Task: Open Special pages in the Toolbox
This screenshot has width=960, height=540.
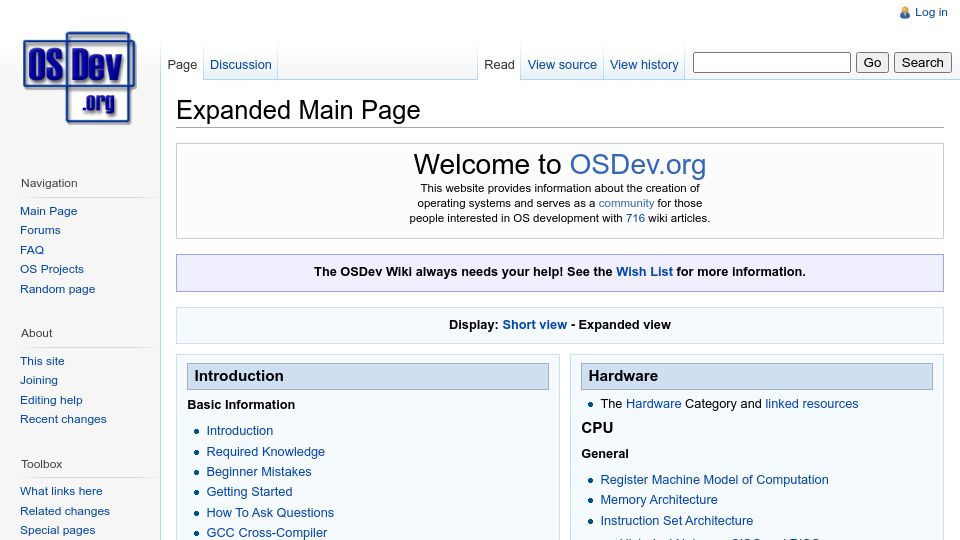Action: (57, 530)
